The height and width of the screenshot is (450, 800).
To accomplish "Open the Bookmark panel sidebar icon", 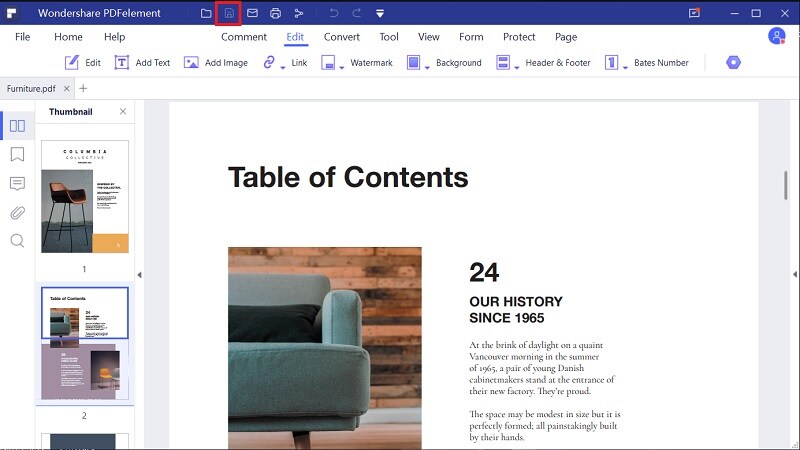I will 17,154.
